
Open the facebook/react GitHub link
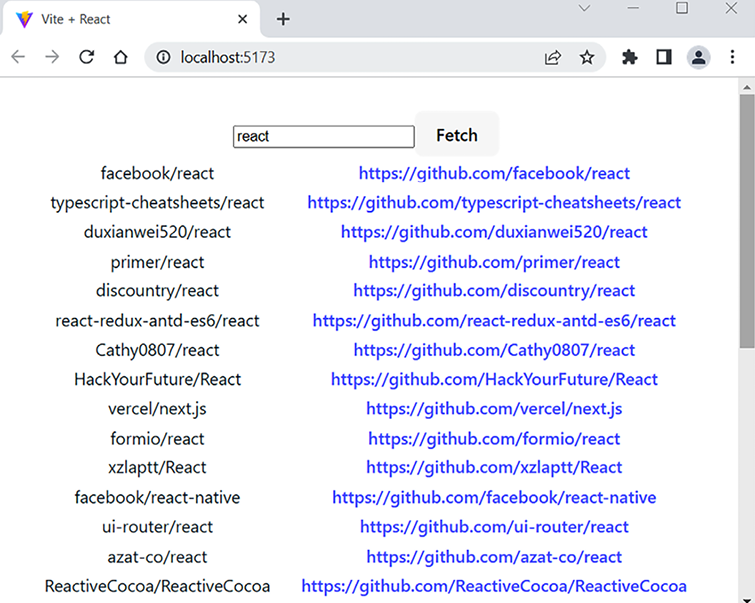(494, 173)
